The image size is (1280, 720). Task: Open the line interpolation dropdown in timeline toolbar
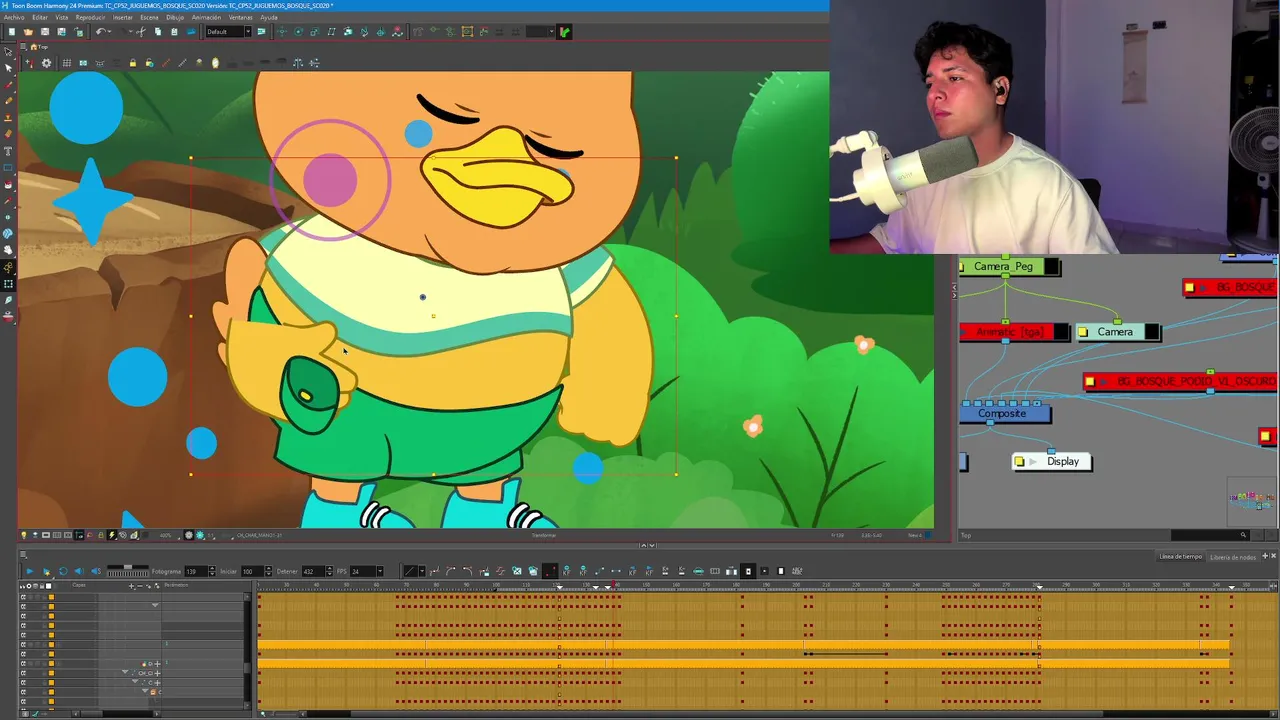click(x=422, y=571)
